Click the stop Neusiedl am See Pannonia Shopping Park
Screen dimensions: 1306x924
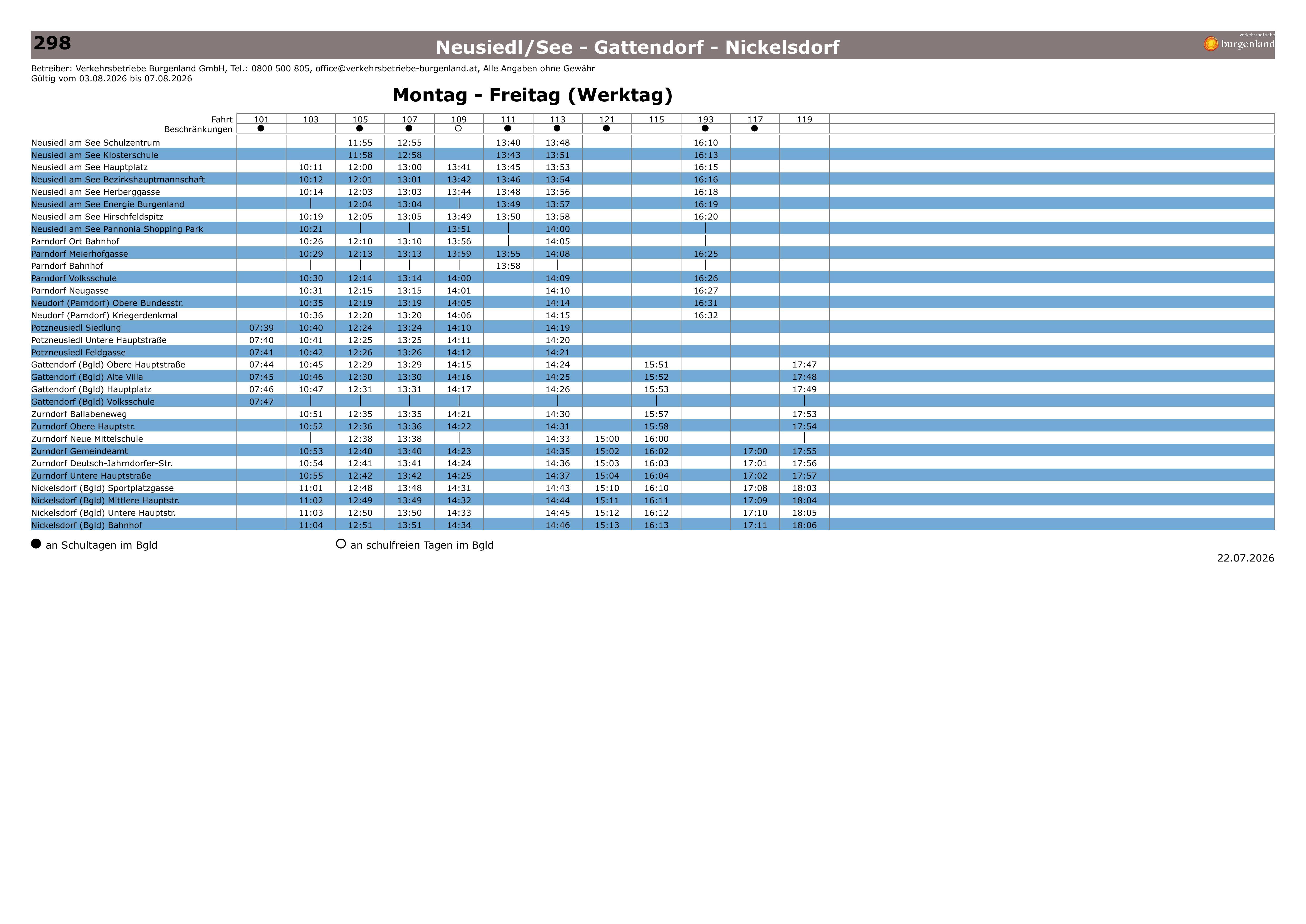(117, 229)
